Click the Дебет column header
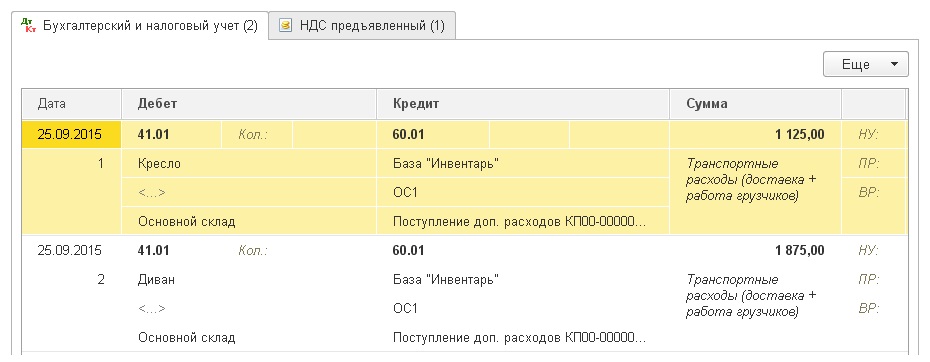Screen dimensions: 930x362 pos(249,104)
